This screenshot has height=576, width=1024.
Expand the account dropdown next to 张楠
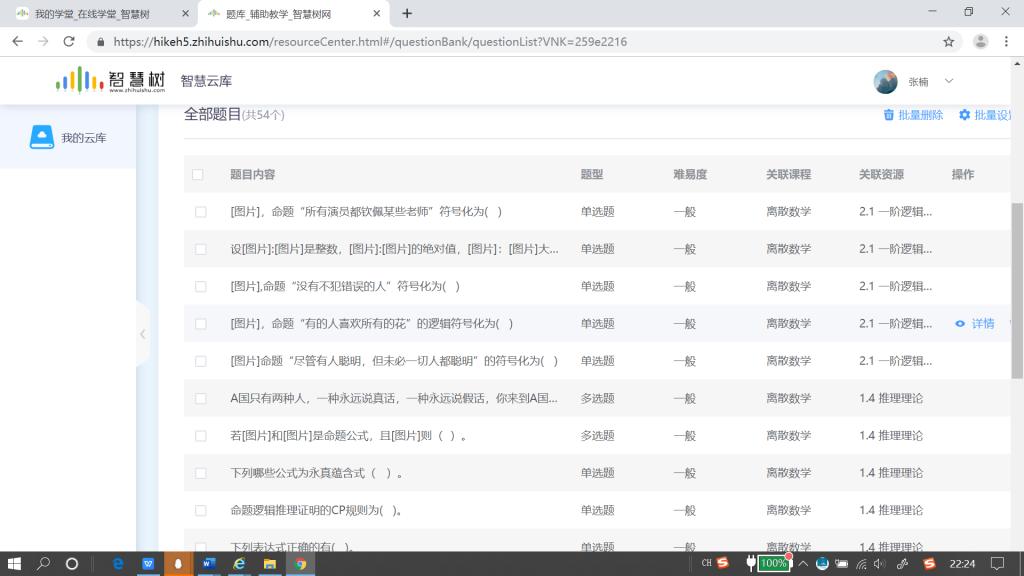[949, 81]
